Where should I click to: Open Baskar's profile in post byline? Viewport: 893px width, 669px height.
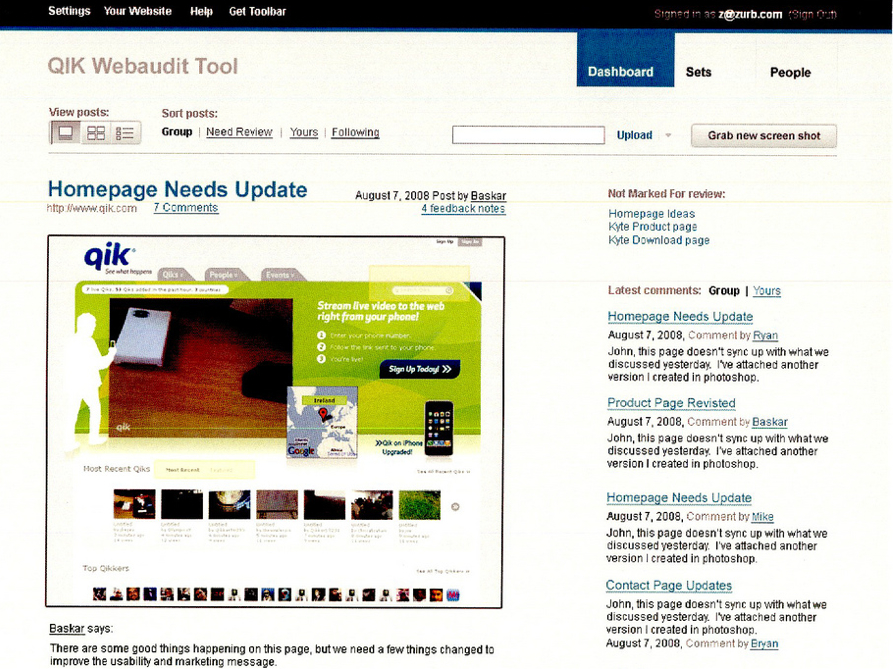click(x=488, y=195)
